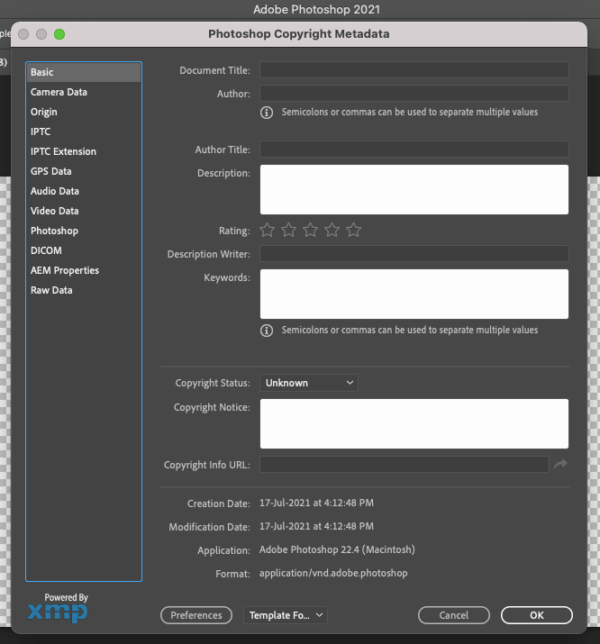Click the info icon below Author field
Image resolution: width=600 pixels, height=644 pixels.
pos(267,113)
